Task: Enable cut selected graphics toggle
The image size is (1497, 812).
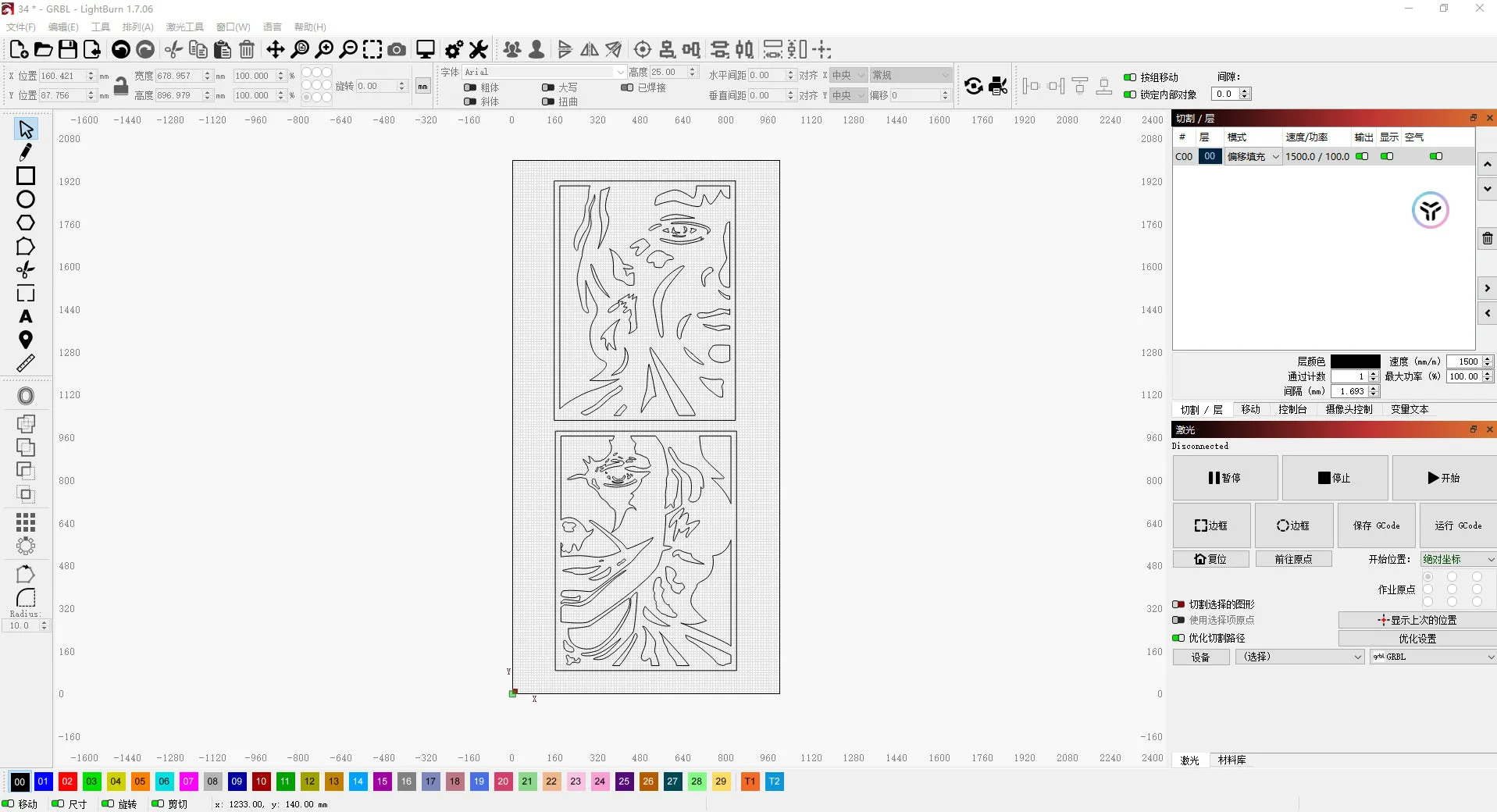Action: pos(1178,604)
